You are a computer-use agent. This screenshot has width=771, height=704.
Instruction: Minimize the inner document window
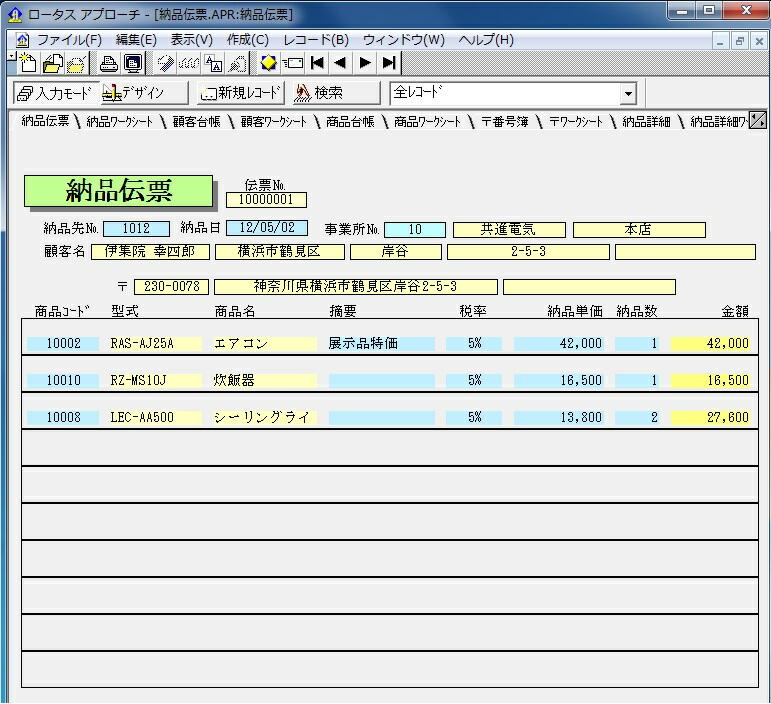(x=720, y=41)
